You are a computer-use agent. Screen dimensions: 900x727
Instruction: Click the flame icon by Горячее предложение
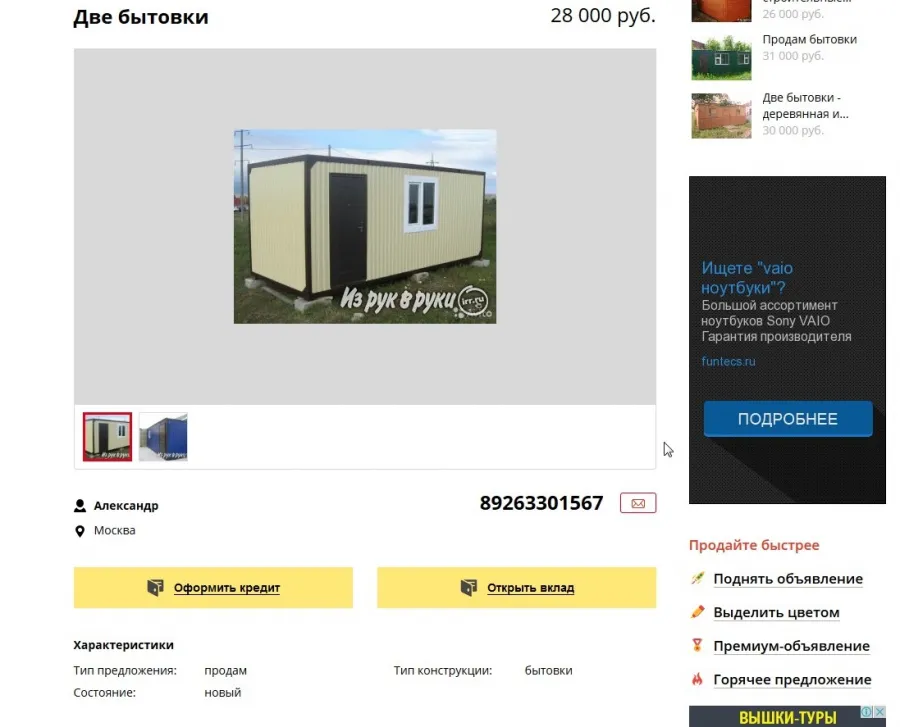point(697,679)
